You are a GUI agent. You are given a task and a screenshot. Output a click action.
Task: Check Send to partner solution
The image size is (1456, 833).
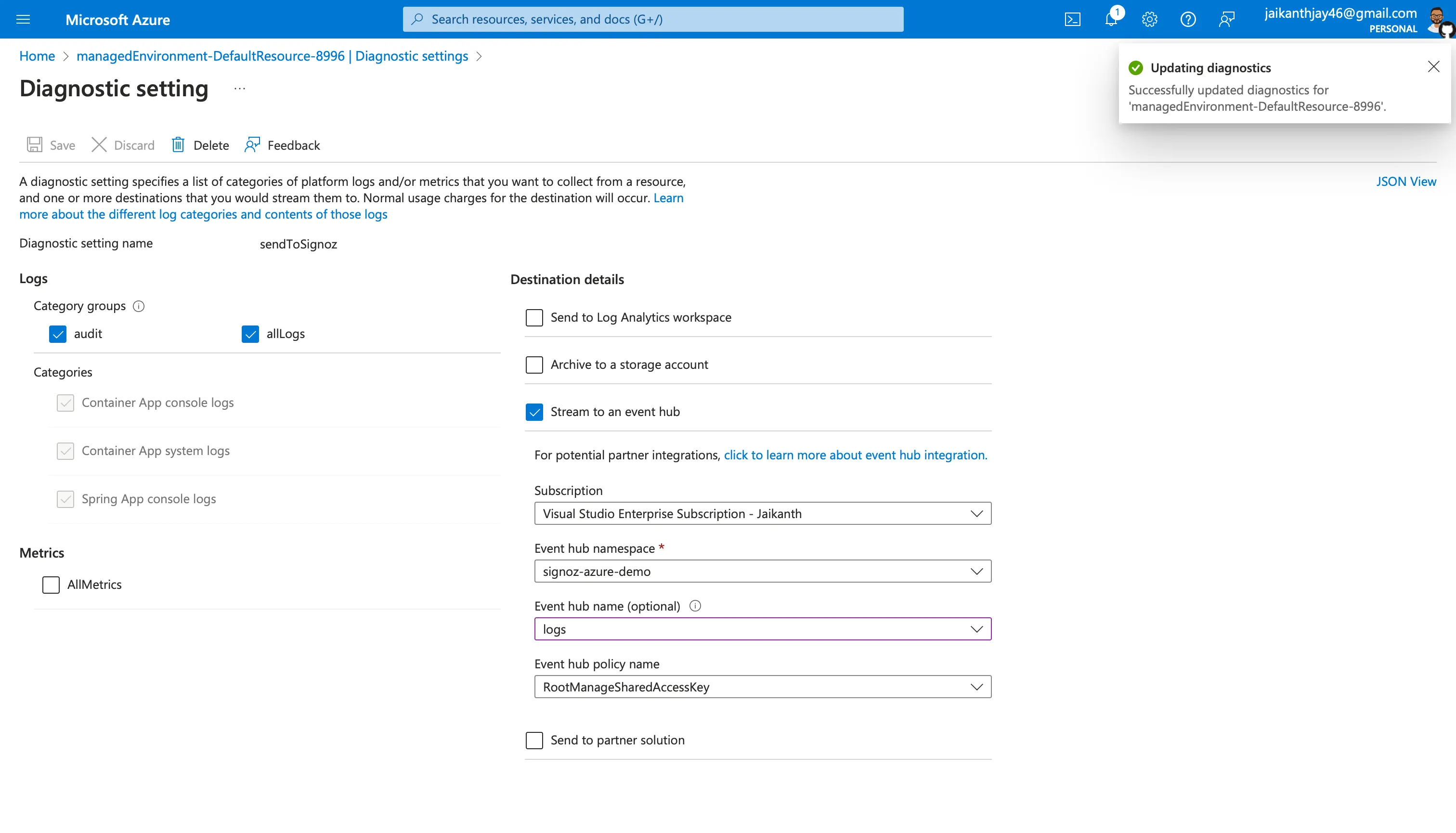click(534, 741)
